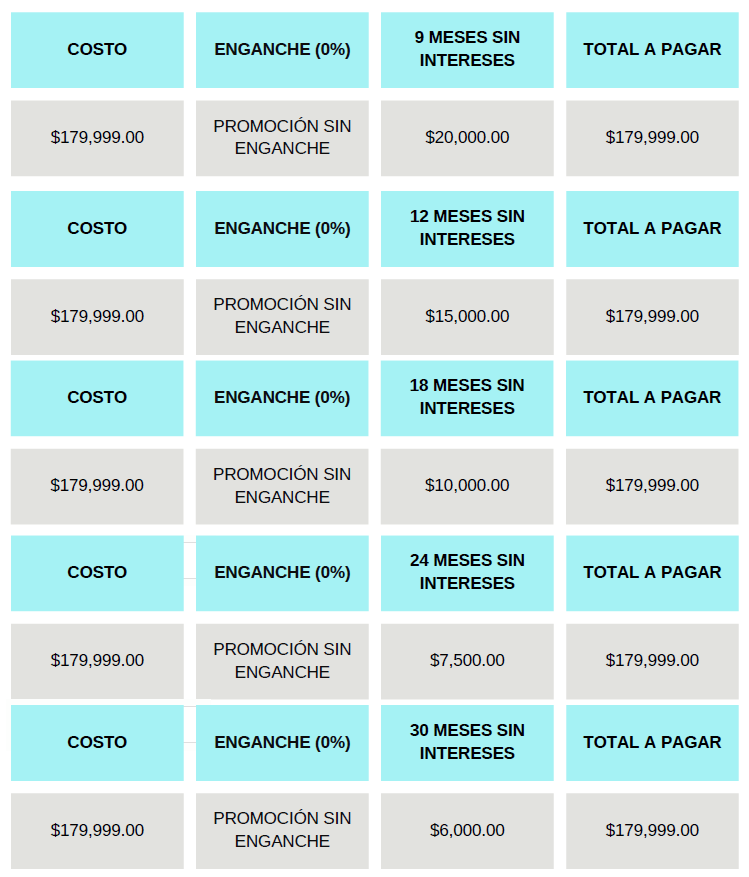Image resolution: width=749 pixels, height=877 pixels.
Task: Click the $179,999.00 cost in 12-month row
Action: [97, 317]
